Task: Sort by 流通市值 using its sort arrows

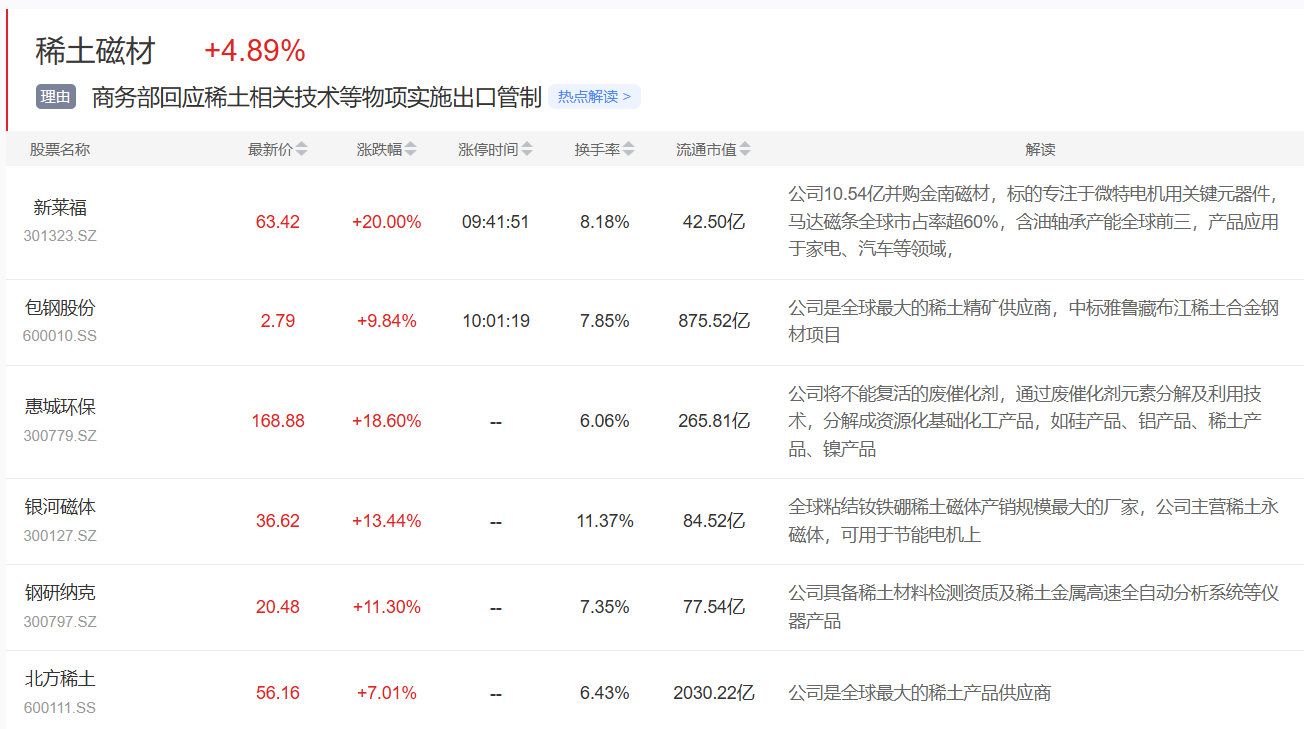Action: 745,150
